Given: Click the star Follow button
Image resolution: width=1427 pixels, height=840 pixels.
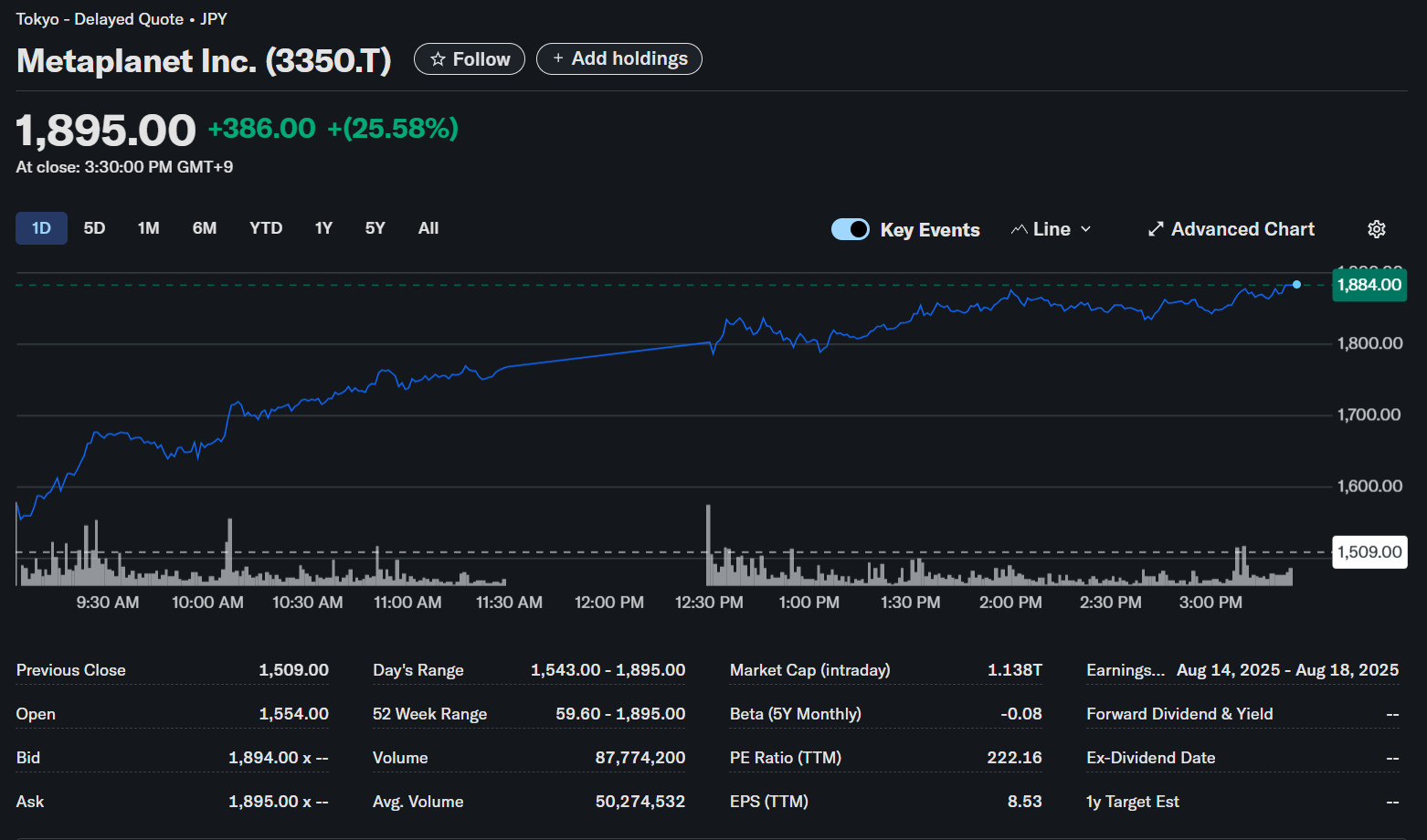Looking at the screenshot, I should [x=470, y=59].
